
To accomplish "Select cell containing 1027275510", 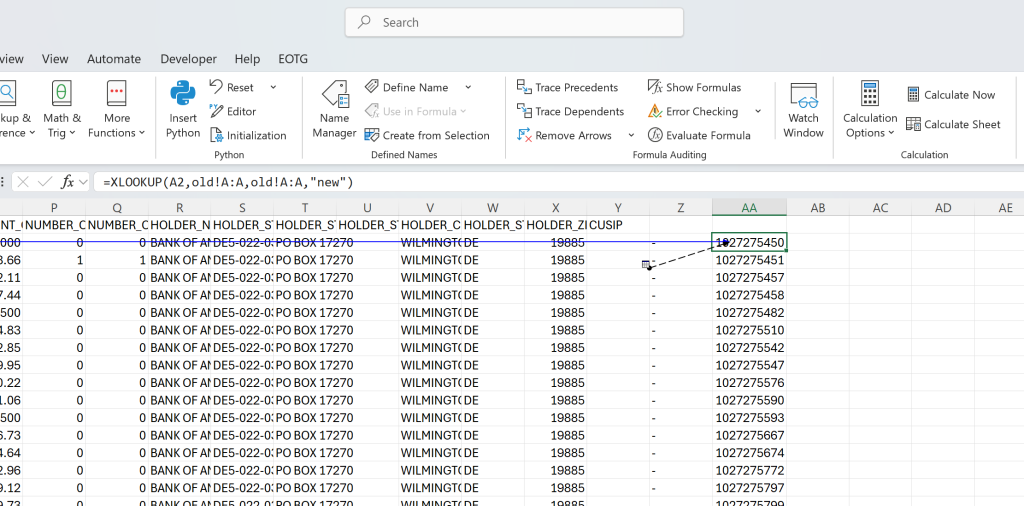I will (x=749, y=330).
